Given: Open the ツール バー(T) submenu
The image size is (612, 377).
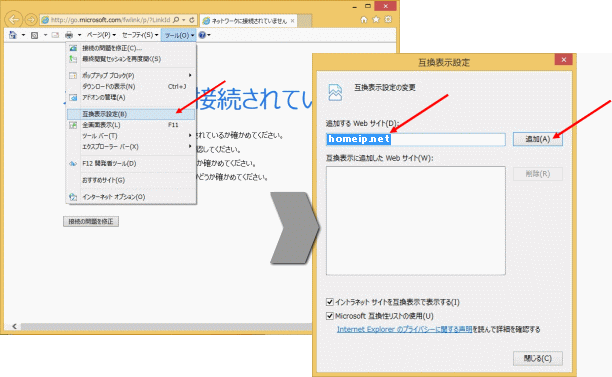Looking at the screenshot, I should point(131,136).
